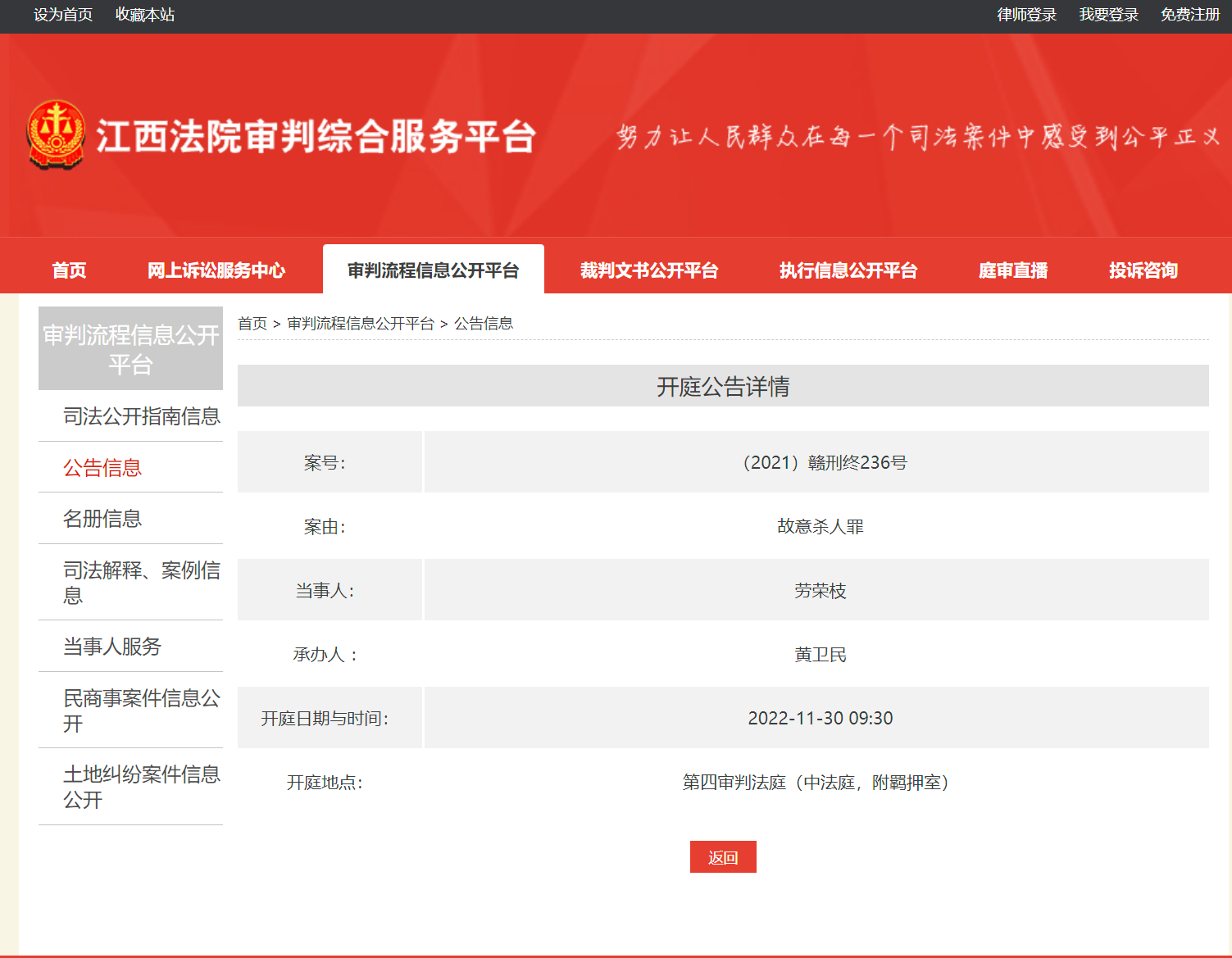Click the 收藏本站 link
Image resolution: width=1232 pixels, height=958 pixels.
[x=145, y=15]
